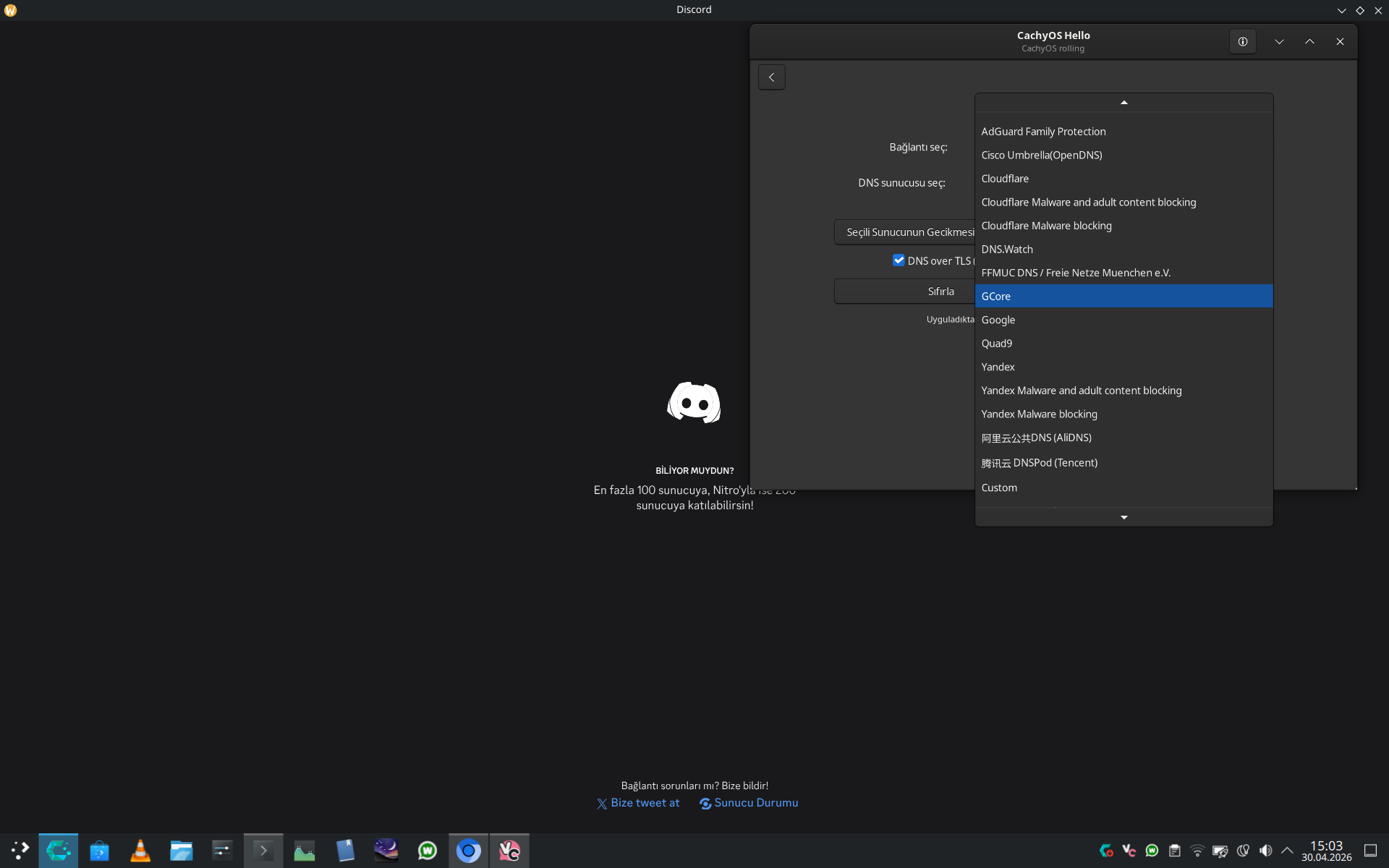Select Yandex Malware and adult content blocking
Screen dimensions: 1389x868
pyautogui.click(x=1123, y=391)
